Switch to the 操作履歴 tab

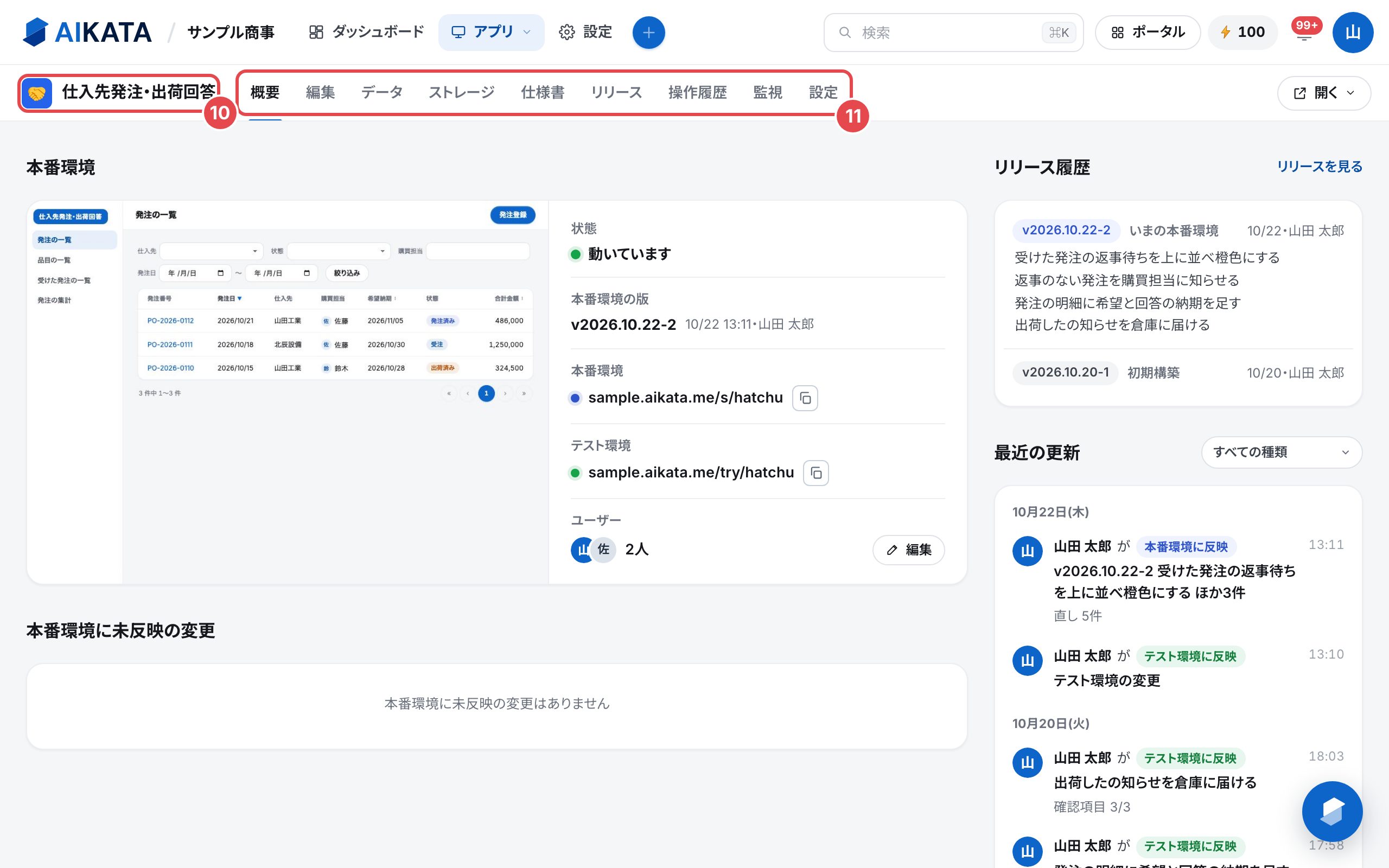(x=697, y=92)
